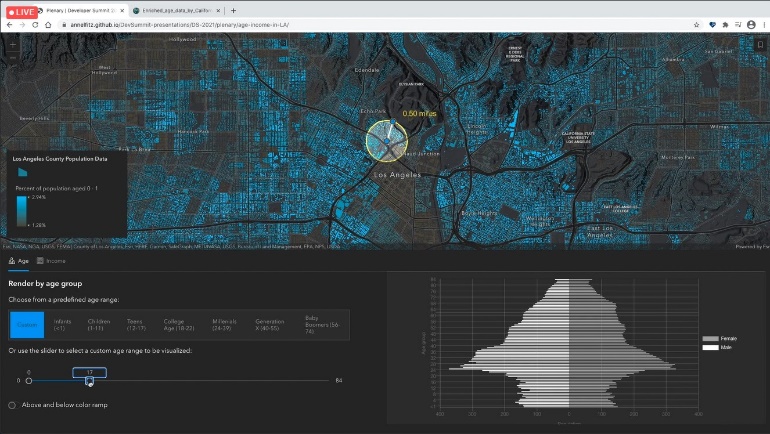Image resolution: width=770 pixels, height=434 pixels.
Task: Open the browser extensions puzzle icon
Action: coord(725,25)
